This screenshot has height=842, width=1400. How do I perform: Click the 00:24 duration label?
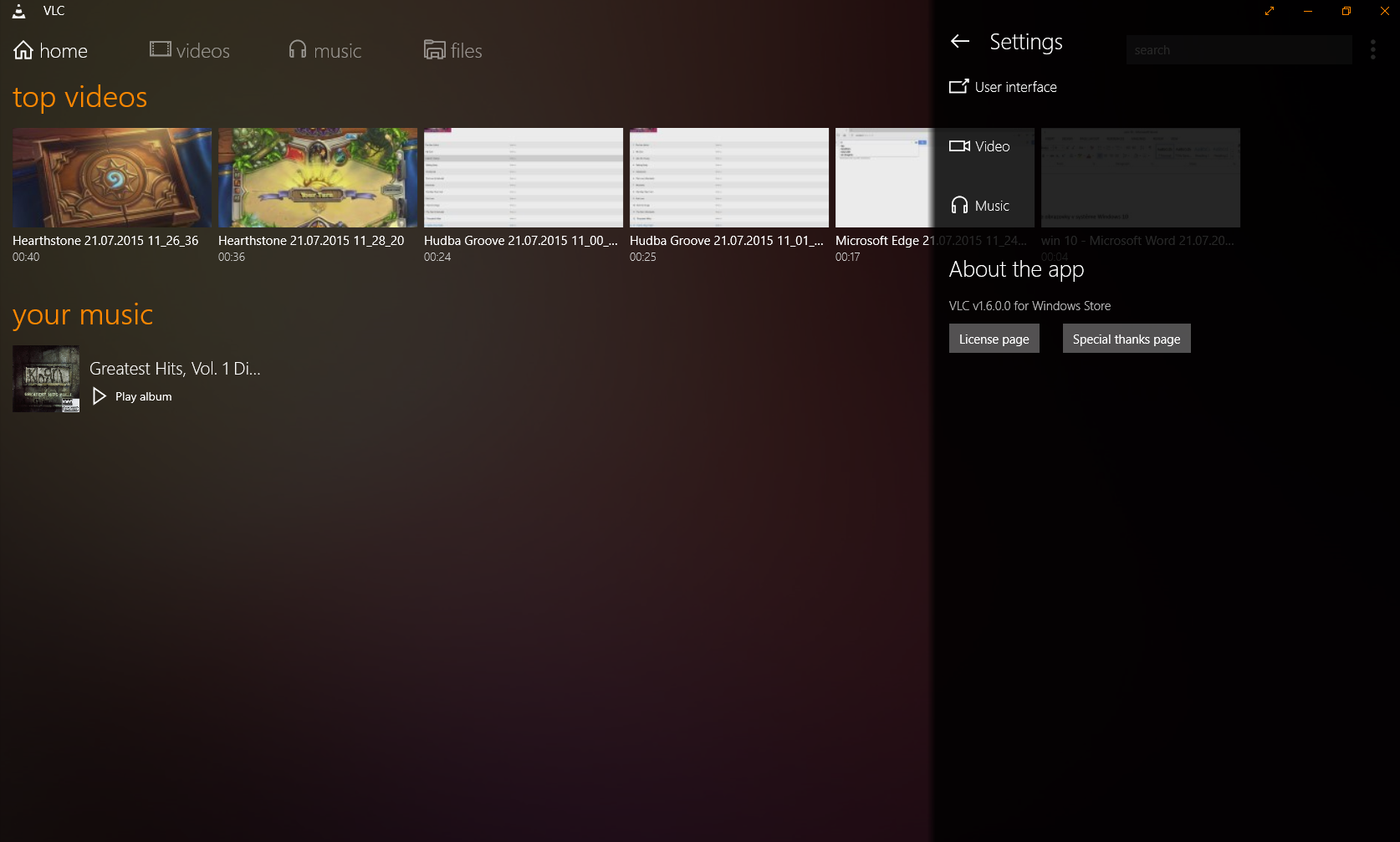coord(437,258)
